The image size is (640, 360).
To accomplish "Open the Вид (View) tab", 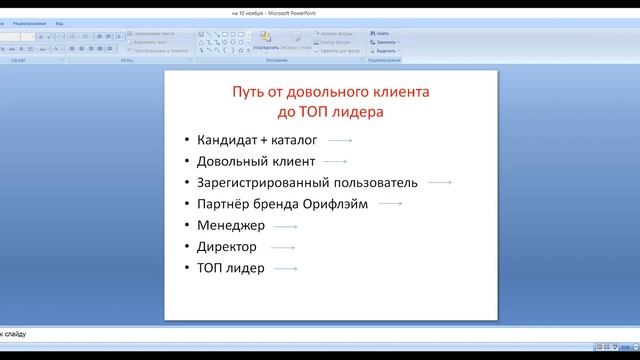I will [60, 24].
